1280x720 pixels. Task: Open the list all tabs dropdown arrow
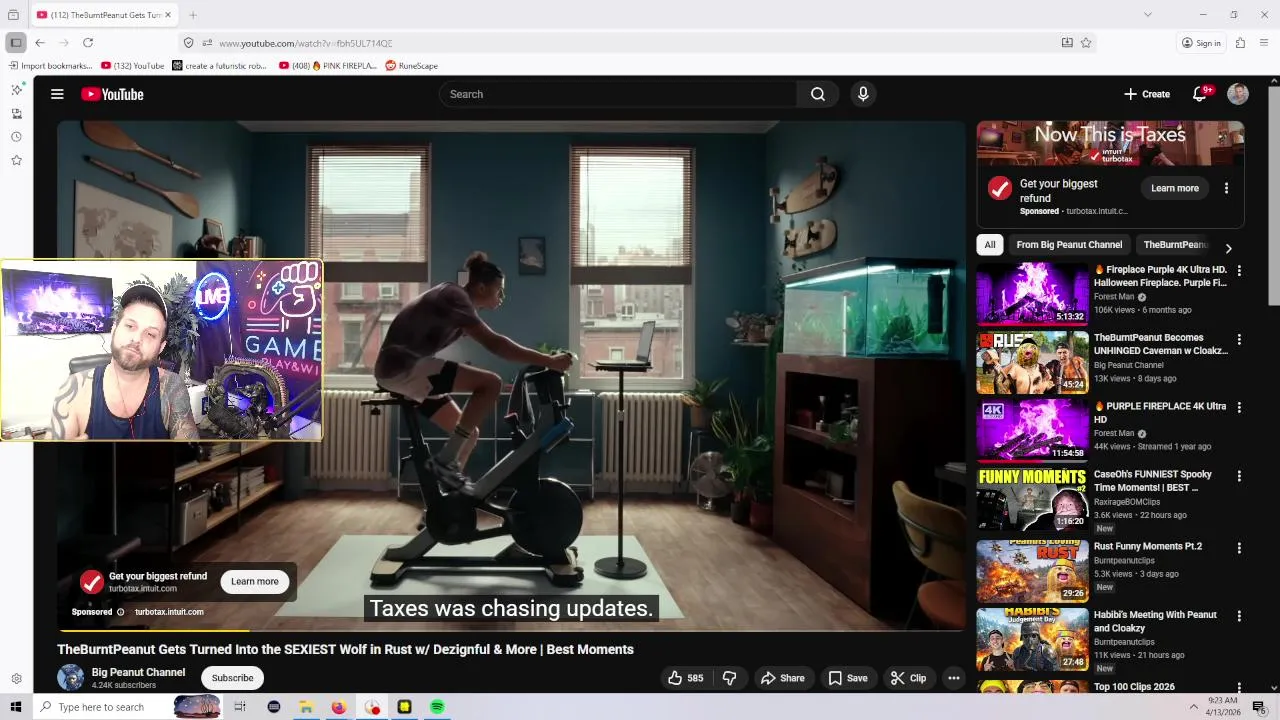pyautogui.click(x=1148, y=14)
